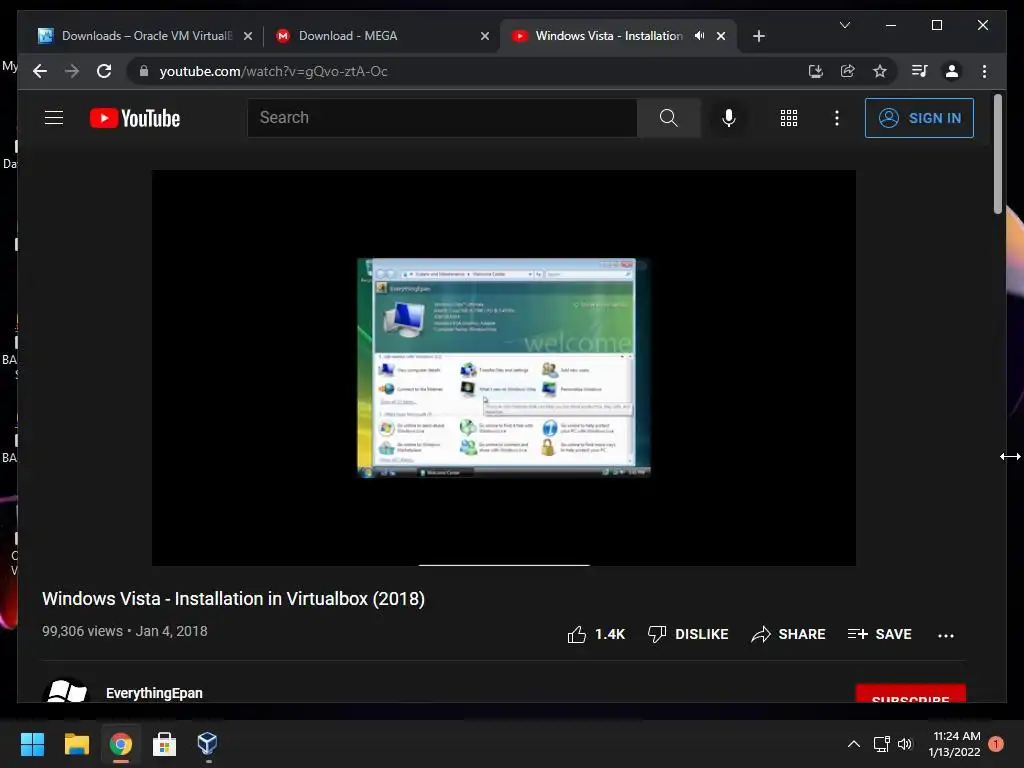This screenshot has height=768, width=1024.
Task: Open YouTube settings three-dot menu
Action: (x=837, y=118)
